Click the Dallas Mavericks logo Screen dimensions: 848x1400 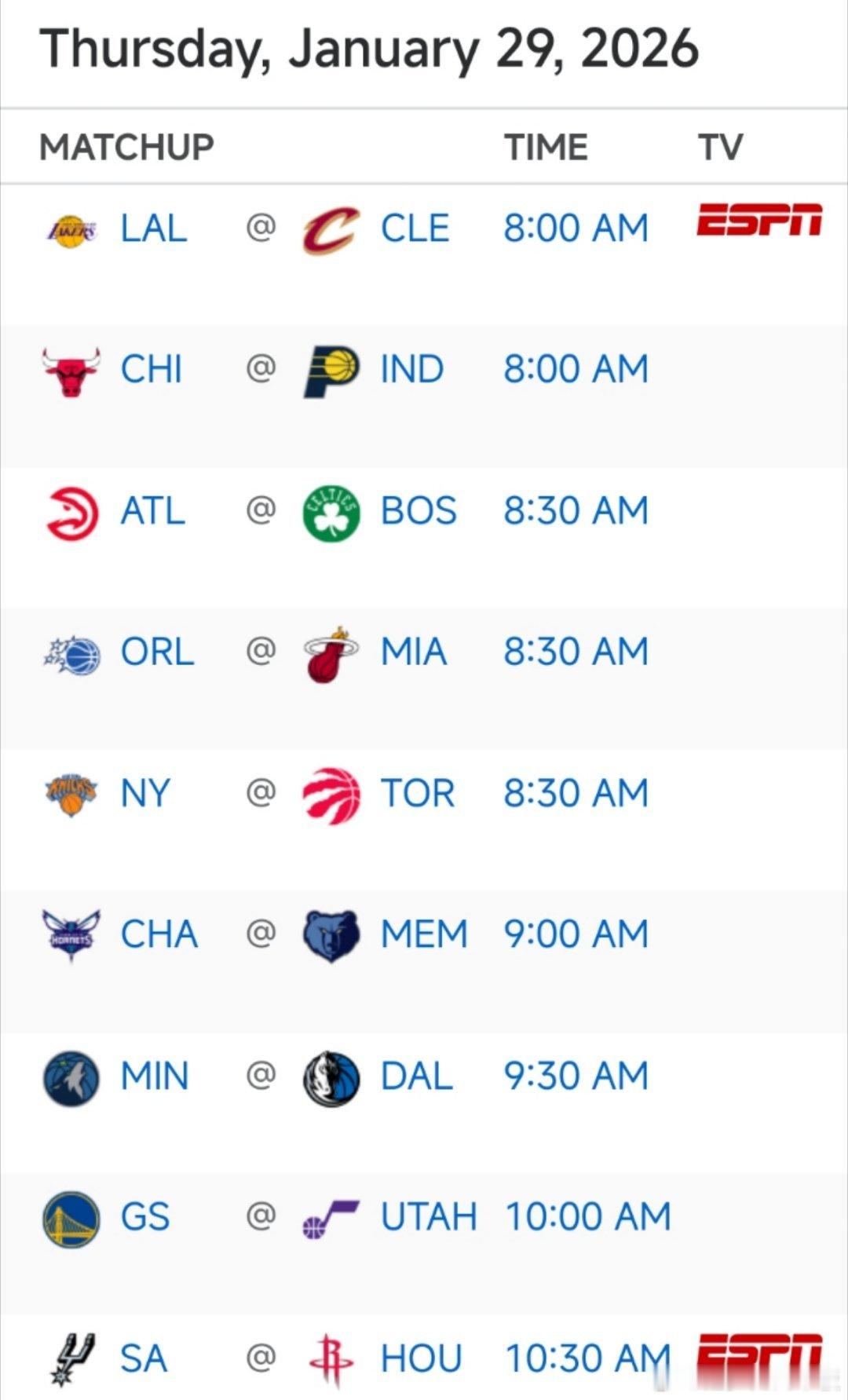(331, 1078)
